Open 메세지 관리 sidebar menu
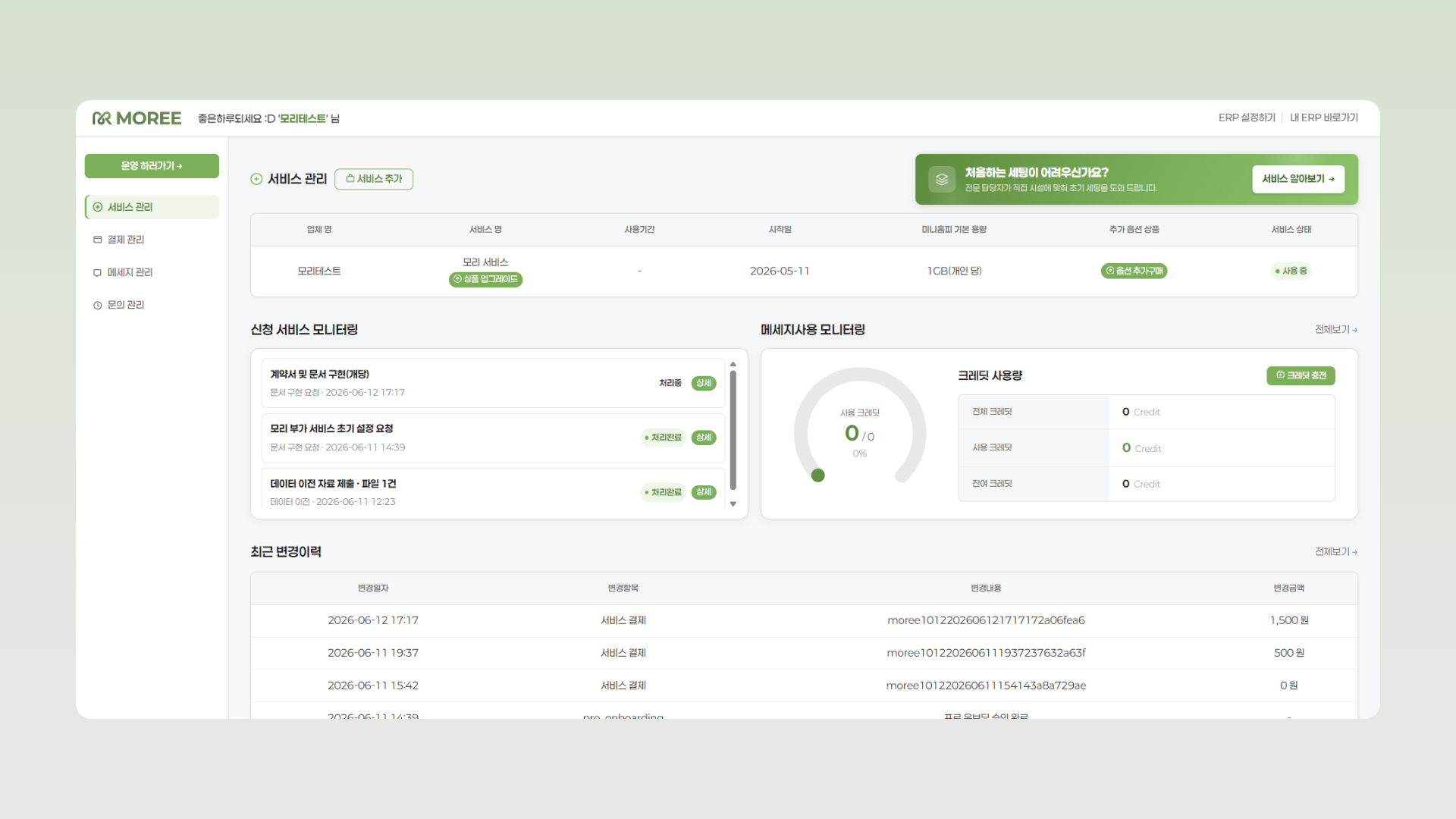Screen dimensions: 1456x819 (x=152, y=272)
